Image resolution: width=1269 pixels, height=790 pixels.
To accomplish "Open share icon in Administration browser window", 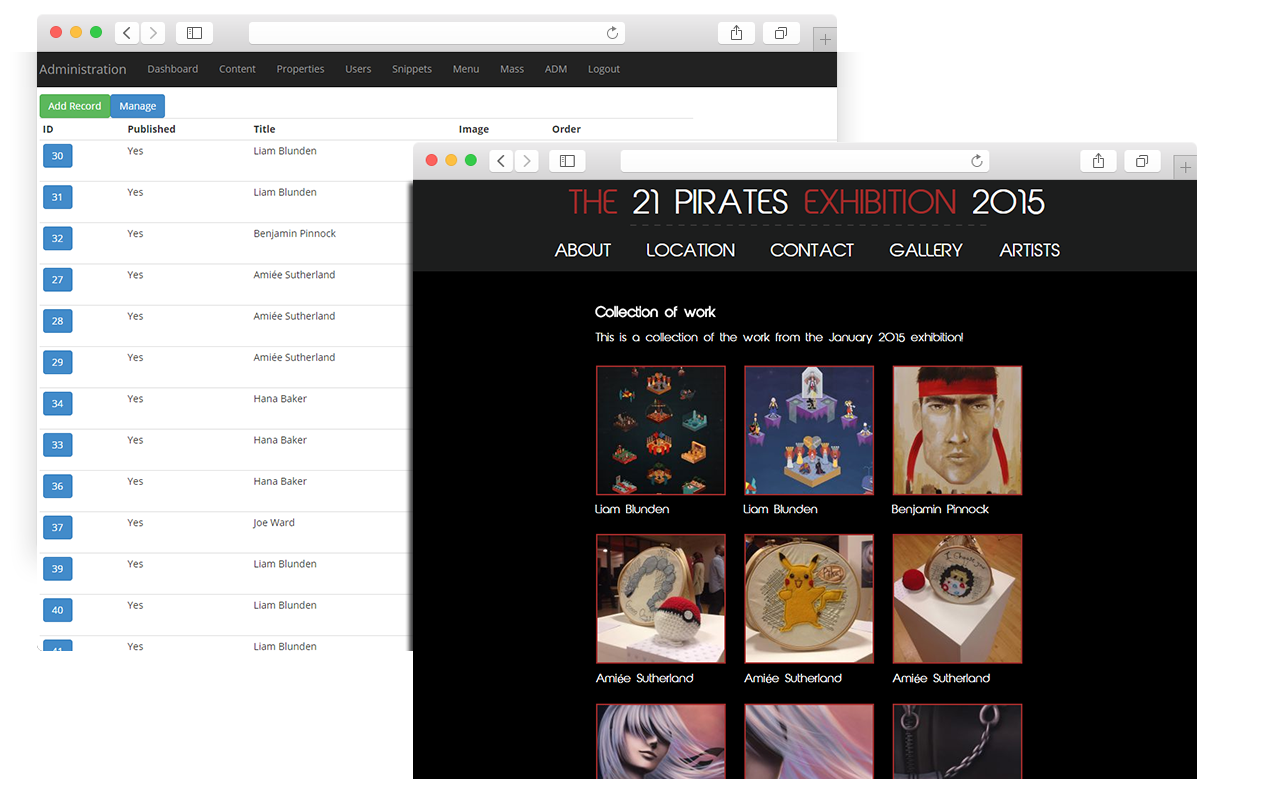I will pyautogui.click(x=736, y=33).
